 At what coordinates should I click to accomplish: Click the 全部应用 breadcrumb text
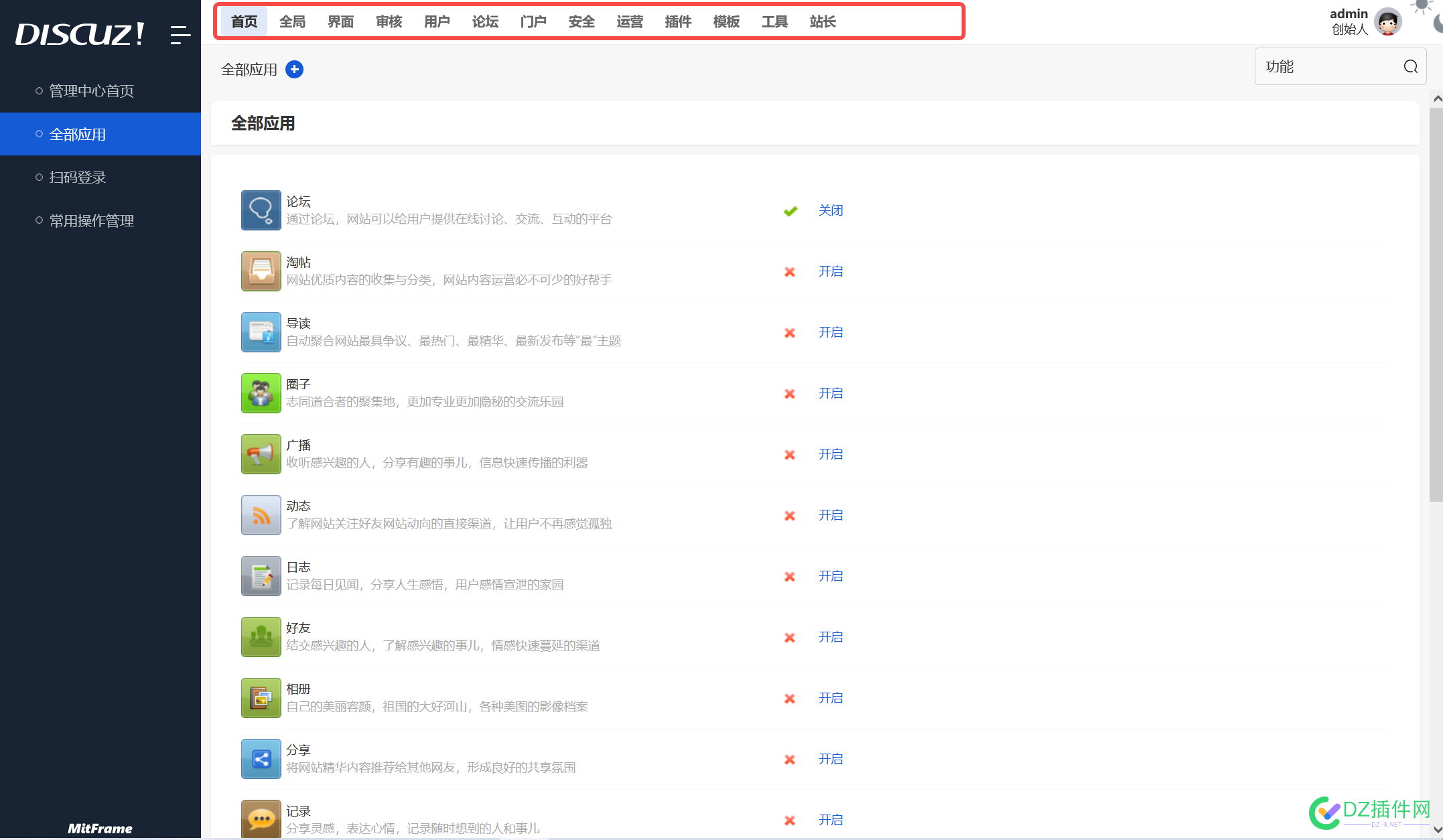249,70
